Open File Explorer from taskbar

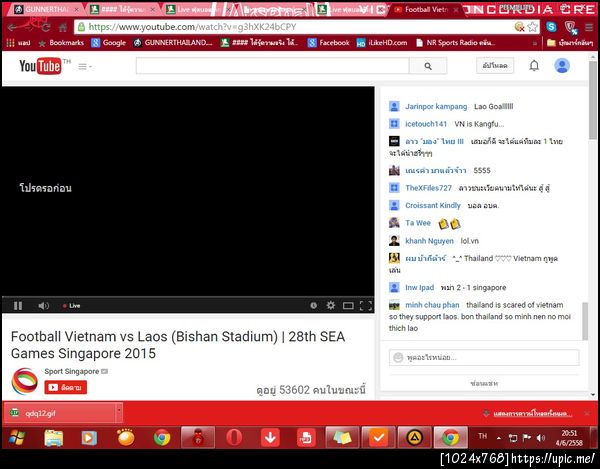point(54,438)
